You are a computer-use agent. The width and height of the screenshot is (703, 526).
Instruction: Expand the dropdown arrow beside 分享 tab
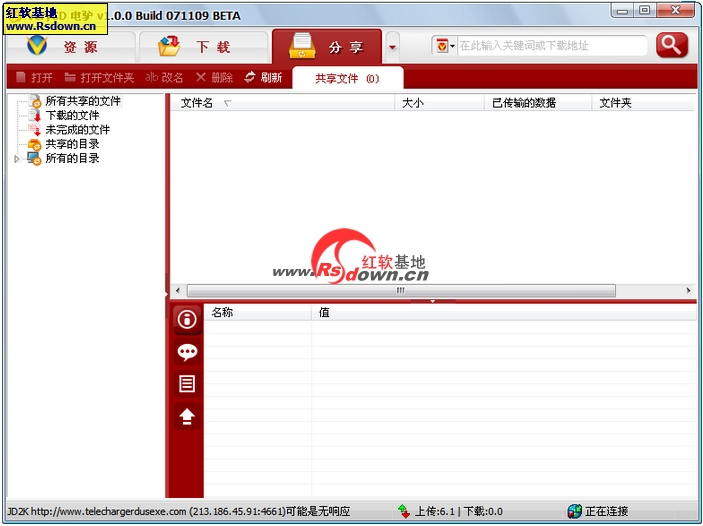(x=392, y=47)
